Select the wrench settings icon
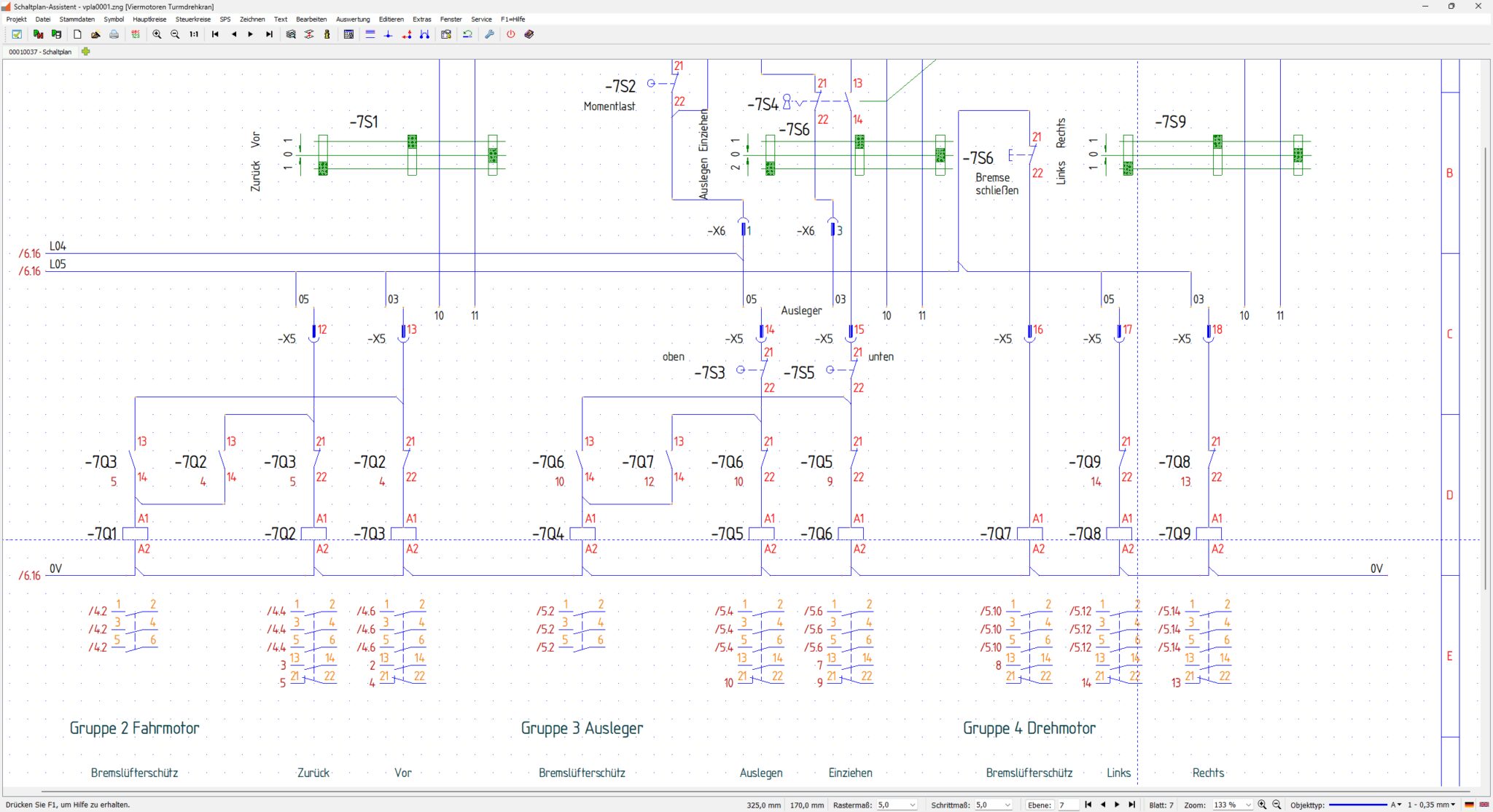The width and height of the screenshot is (1493, 812). [x=490, y=34]
